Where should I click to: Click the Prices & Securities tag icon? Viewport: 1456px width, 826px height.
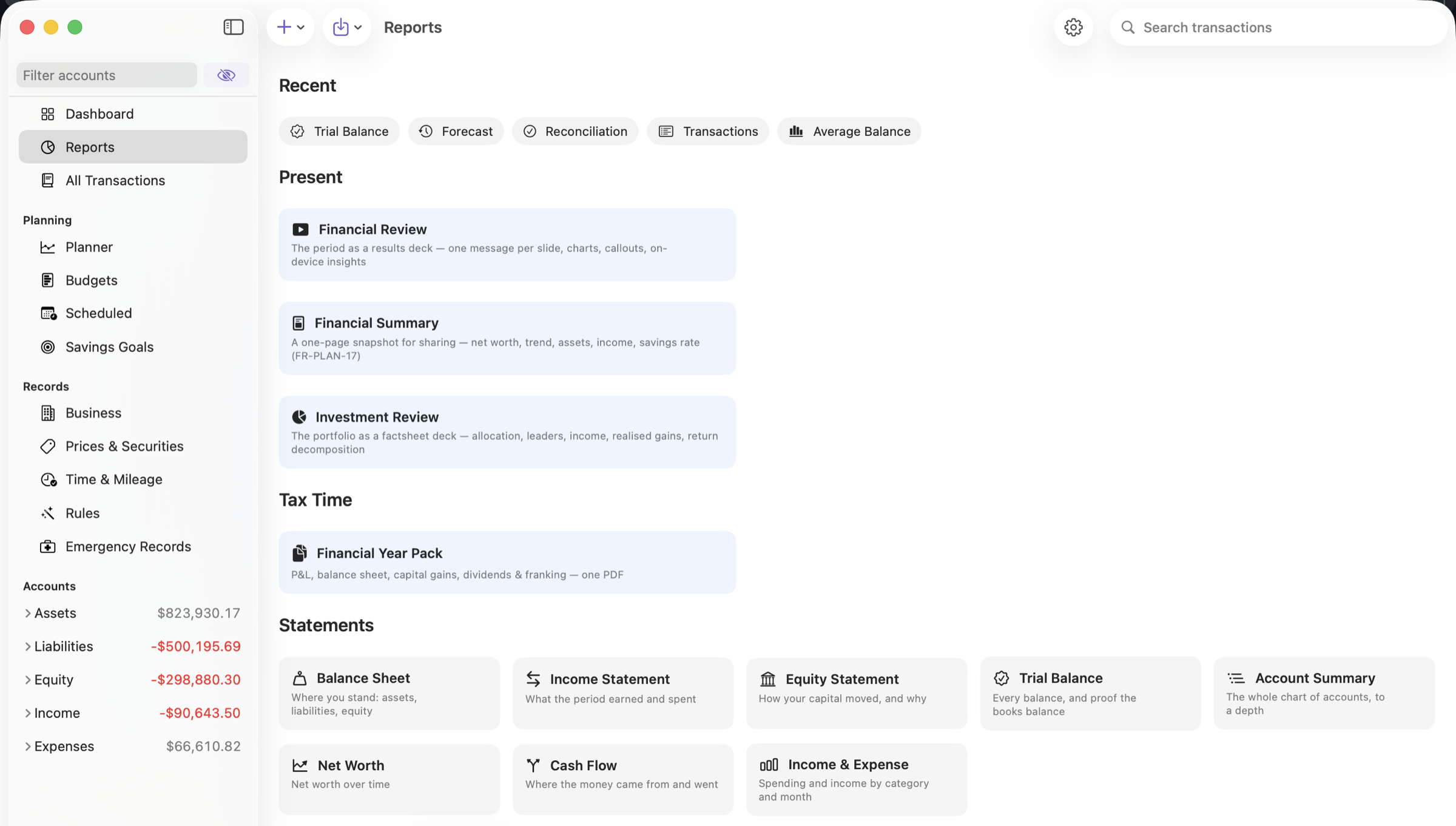pos(48,447)
